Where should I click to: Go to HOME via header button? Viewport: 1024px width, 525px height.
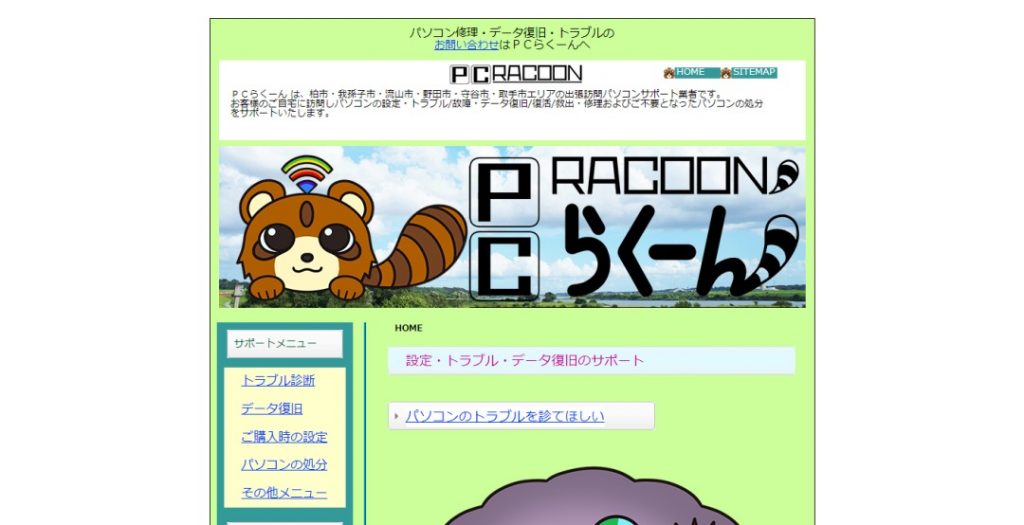[697, 72]
